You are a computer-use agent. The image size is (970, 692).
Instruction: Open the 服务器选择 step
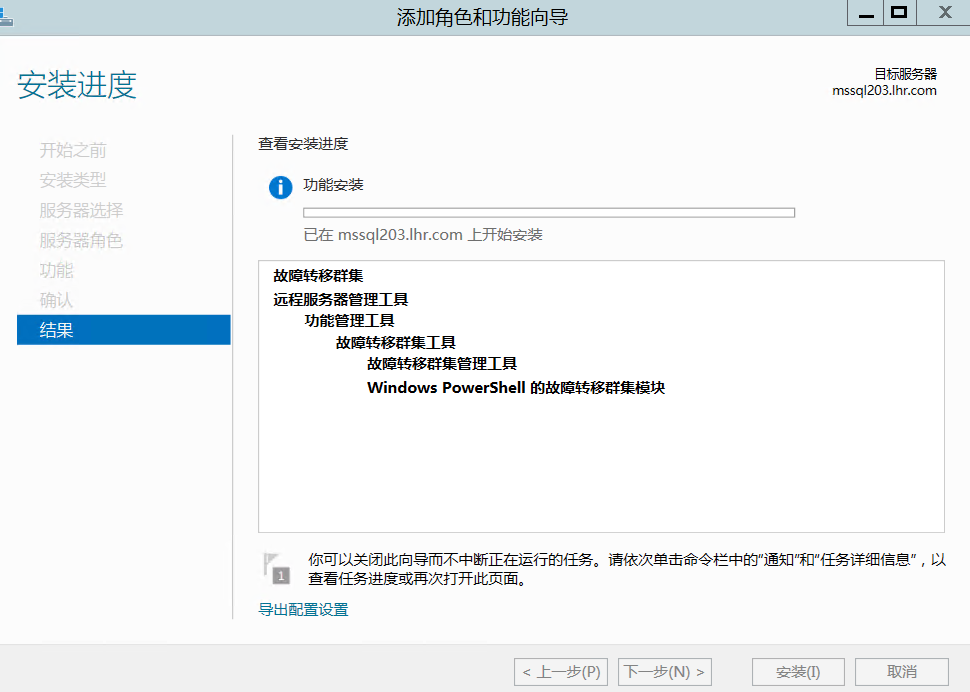tap(81, 211)
